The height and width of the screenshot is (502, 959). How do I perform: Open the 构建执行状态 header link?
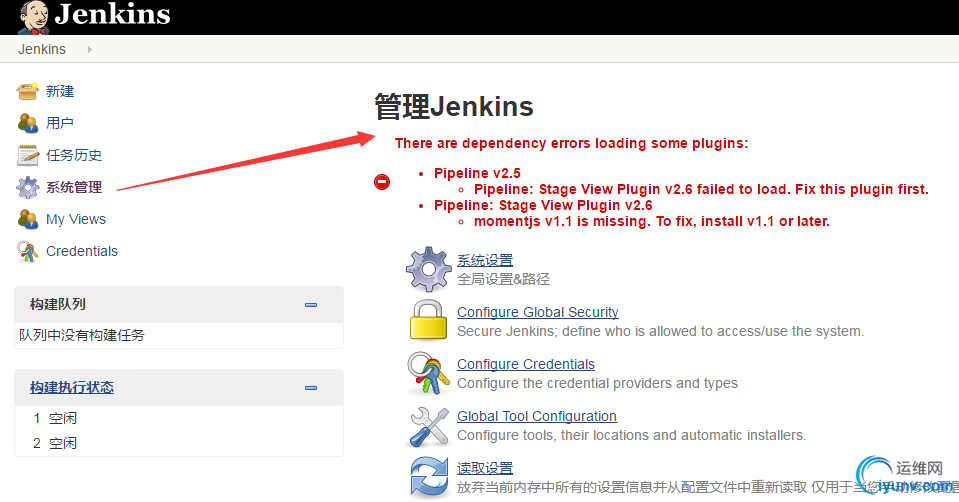click(72, 387)
